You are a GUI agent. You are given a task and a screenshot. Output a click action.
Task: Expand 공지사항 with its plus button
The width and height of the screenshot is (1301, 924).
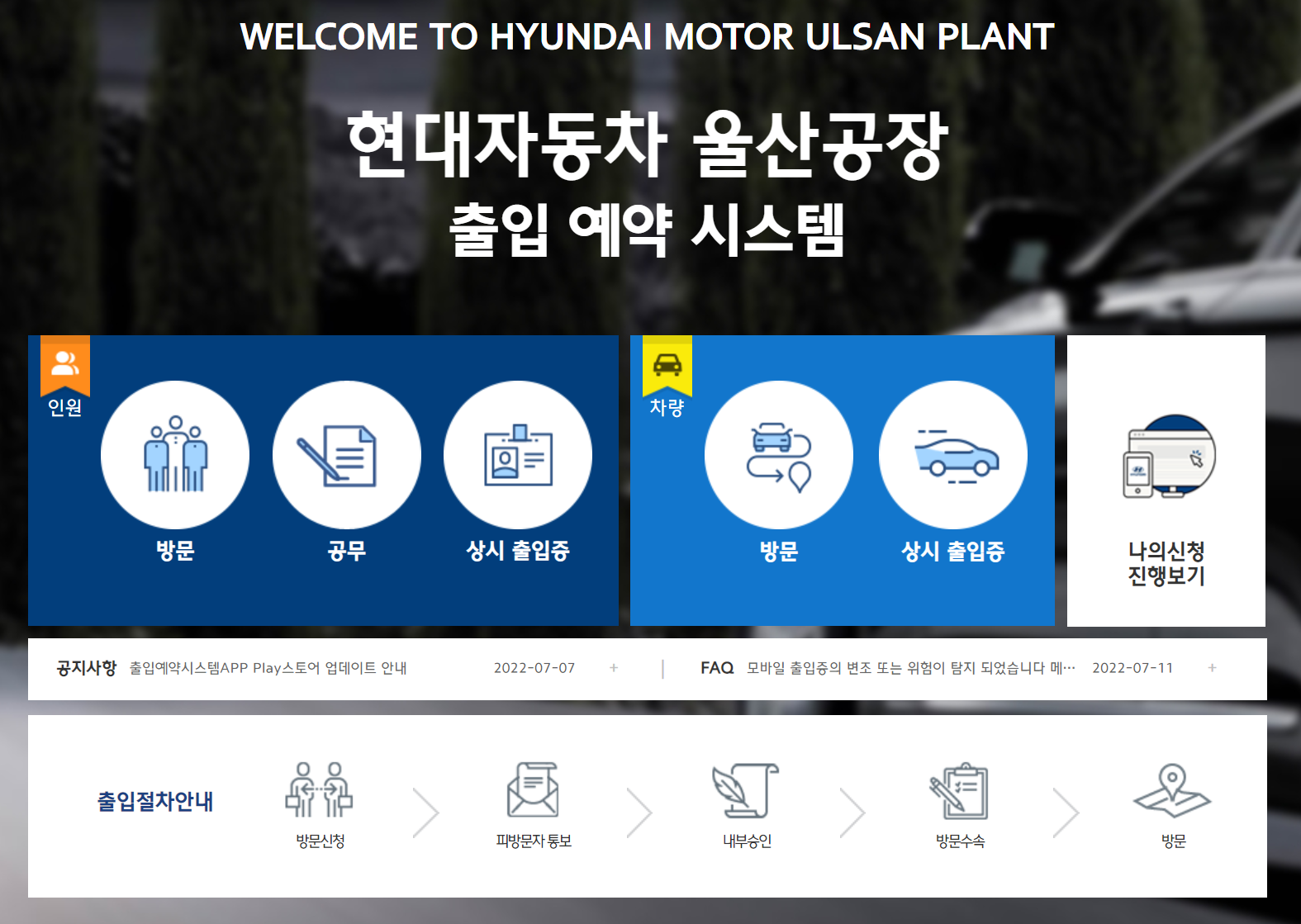tap(614, 668)
